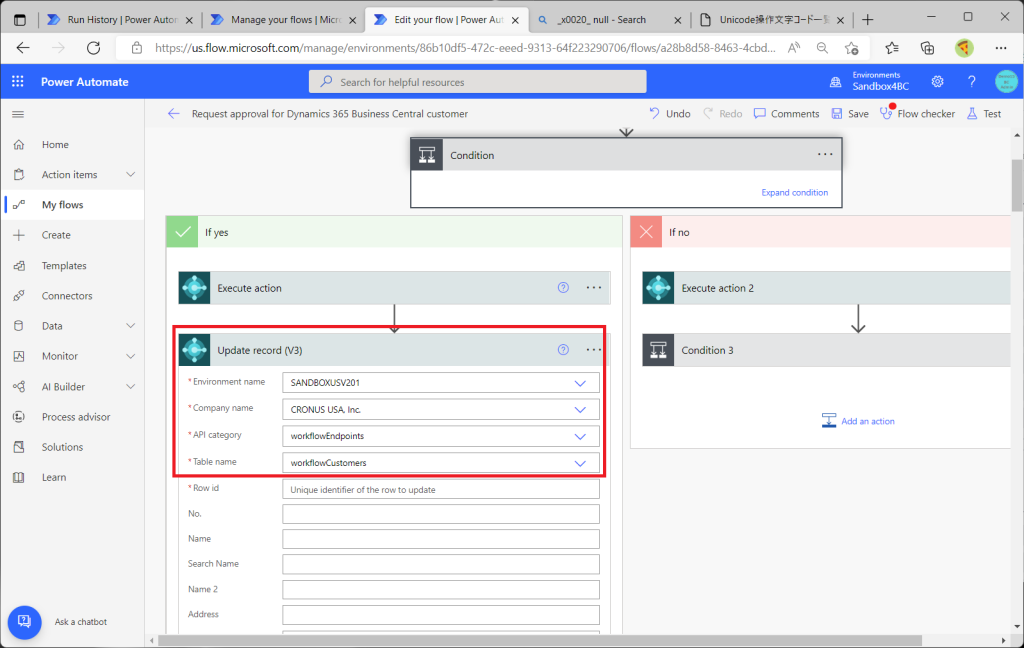Expand the Data menu
1024x648 pixels.
click(131, 326)
